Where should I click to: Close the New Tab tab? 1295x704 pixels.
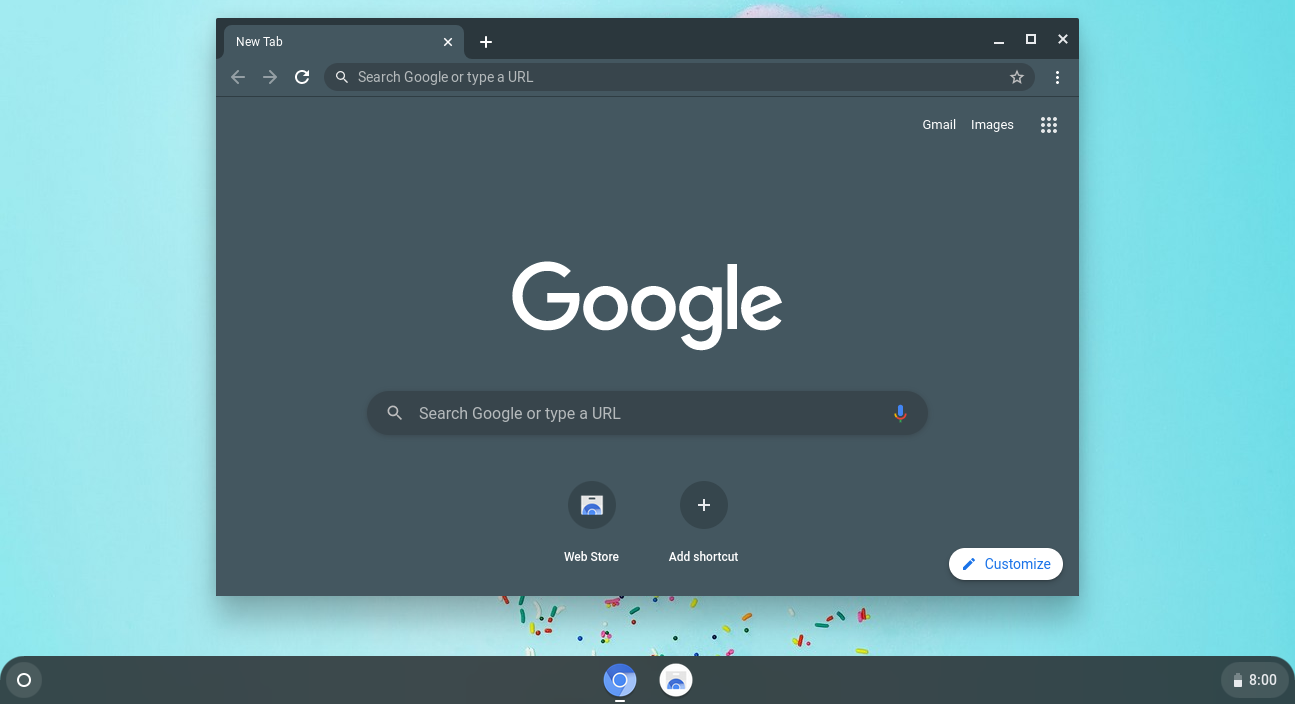click(x=448, y=42)
